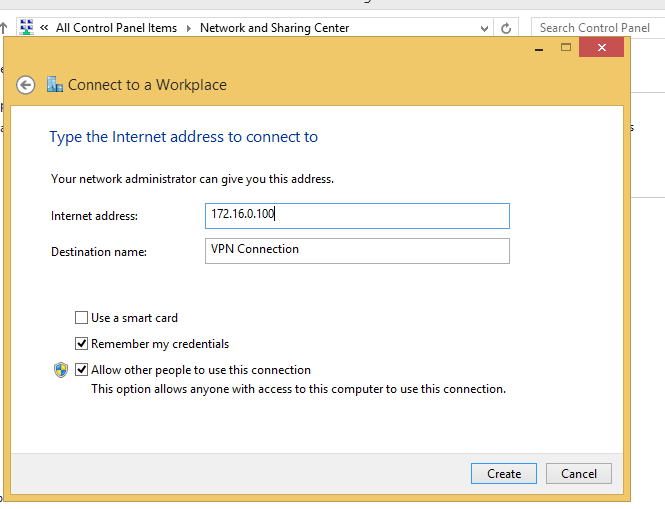Click the 'Destination name:' label
The height and width of the screenshot is (509, 665).
click(99, 252)
